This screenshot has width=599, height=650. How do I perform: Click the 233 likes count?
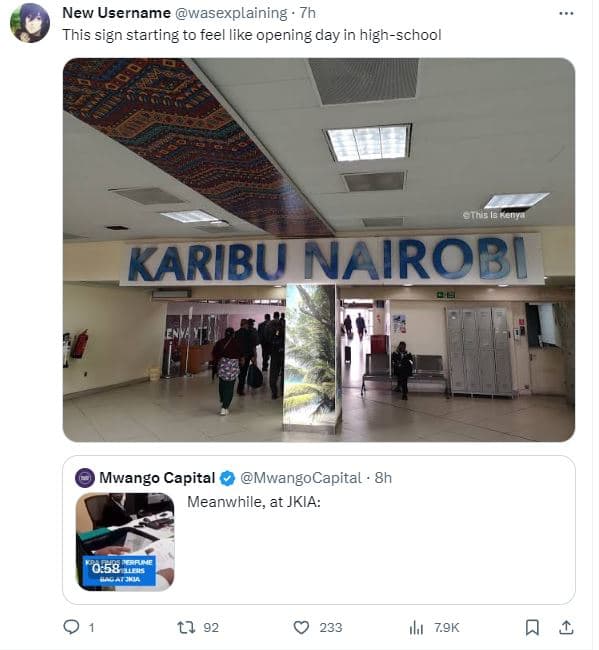[331, 628]
